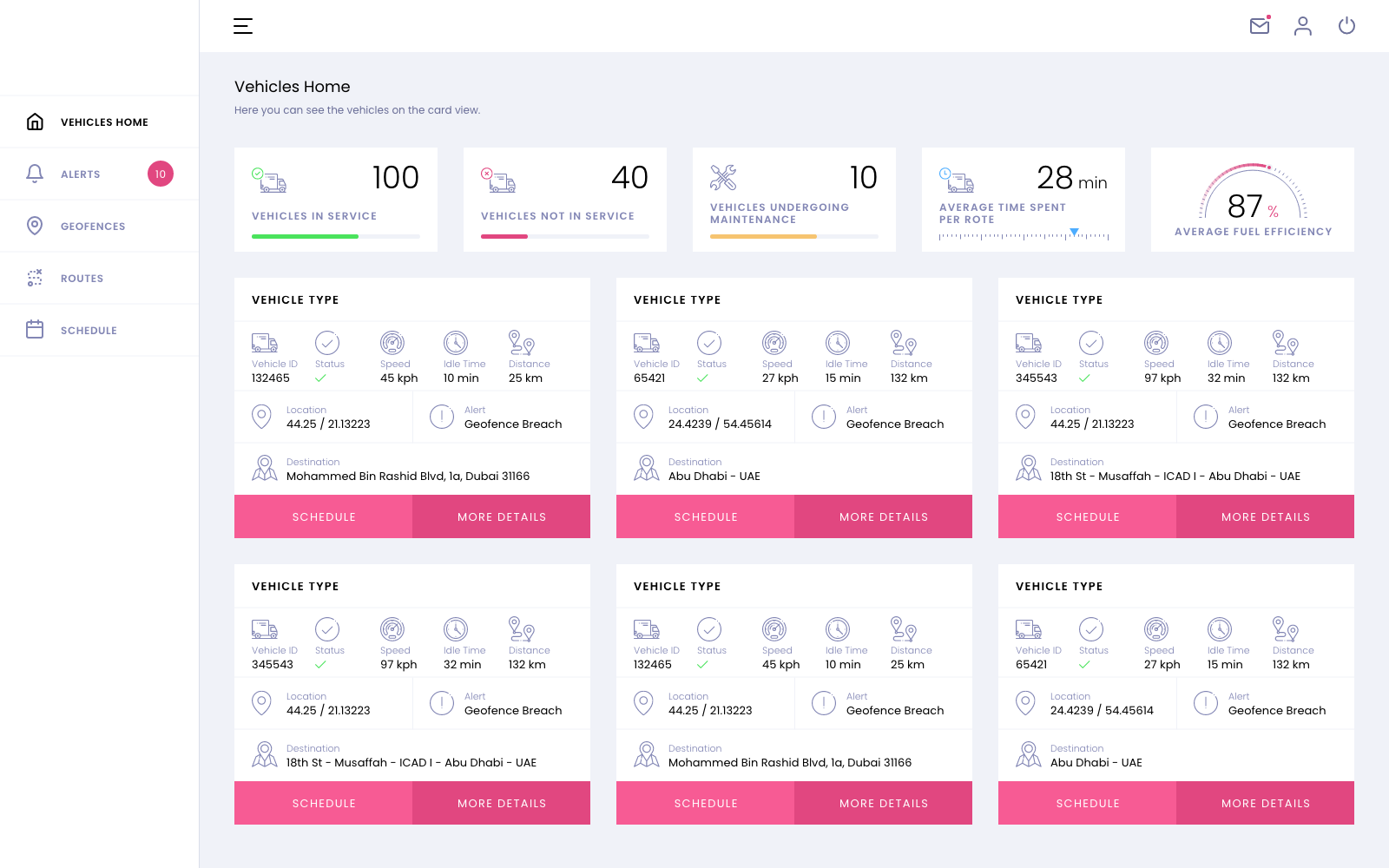
Task: Click the Alerts bell icon in sidebar
Action: (x=35, y=174)
